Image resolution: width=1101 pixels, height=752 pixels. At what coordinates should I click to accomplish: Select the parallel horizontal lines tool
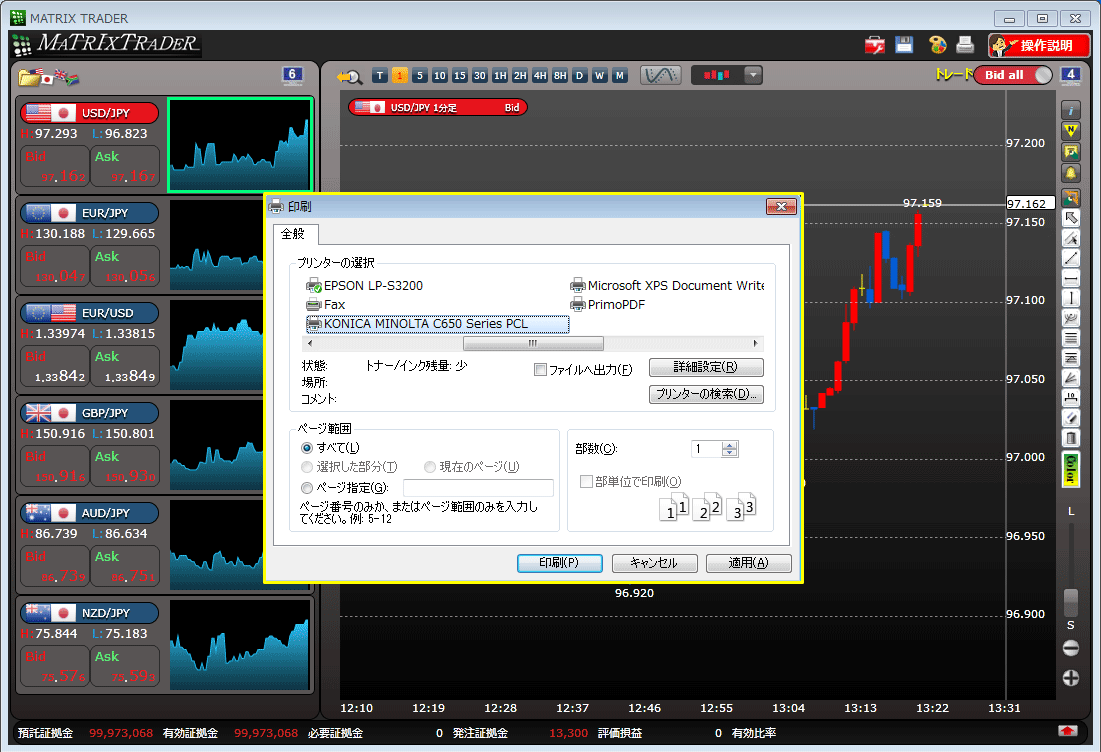(x=1071, y=338)
